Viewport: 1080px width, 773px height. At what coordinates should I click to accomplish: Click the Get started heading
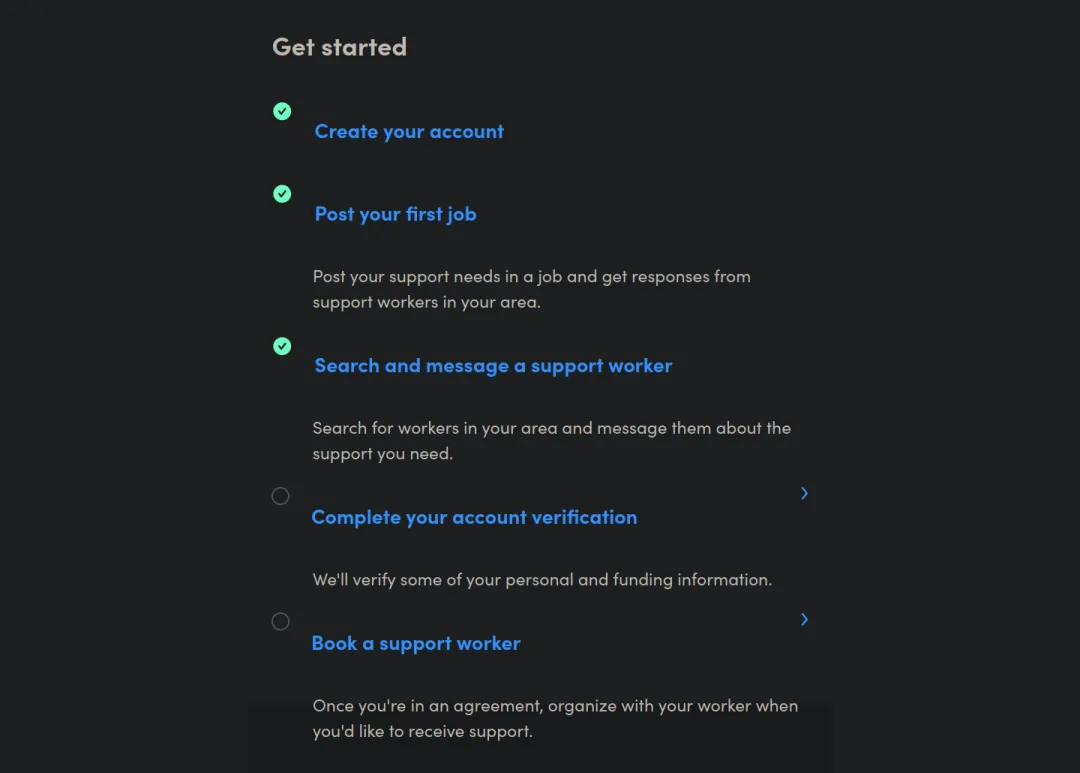coord(340,47)
